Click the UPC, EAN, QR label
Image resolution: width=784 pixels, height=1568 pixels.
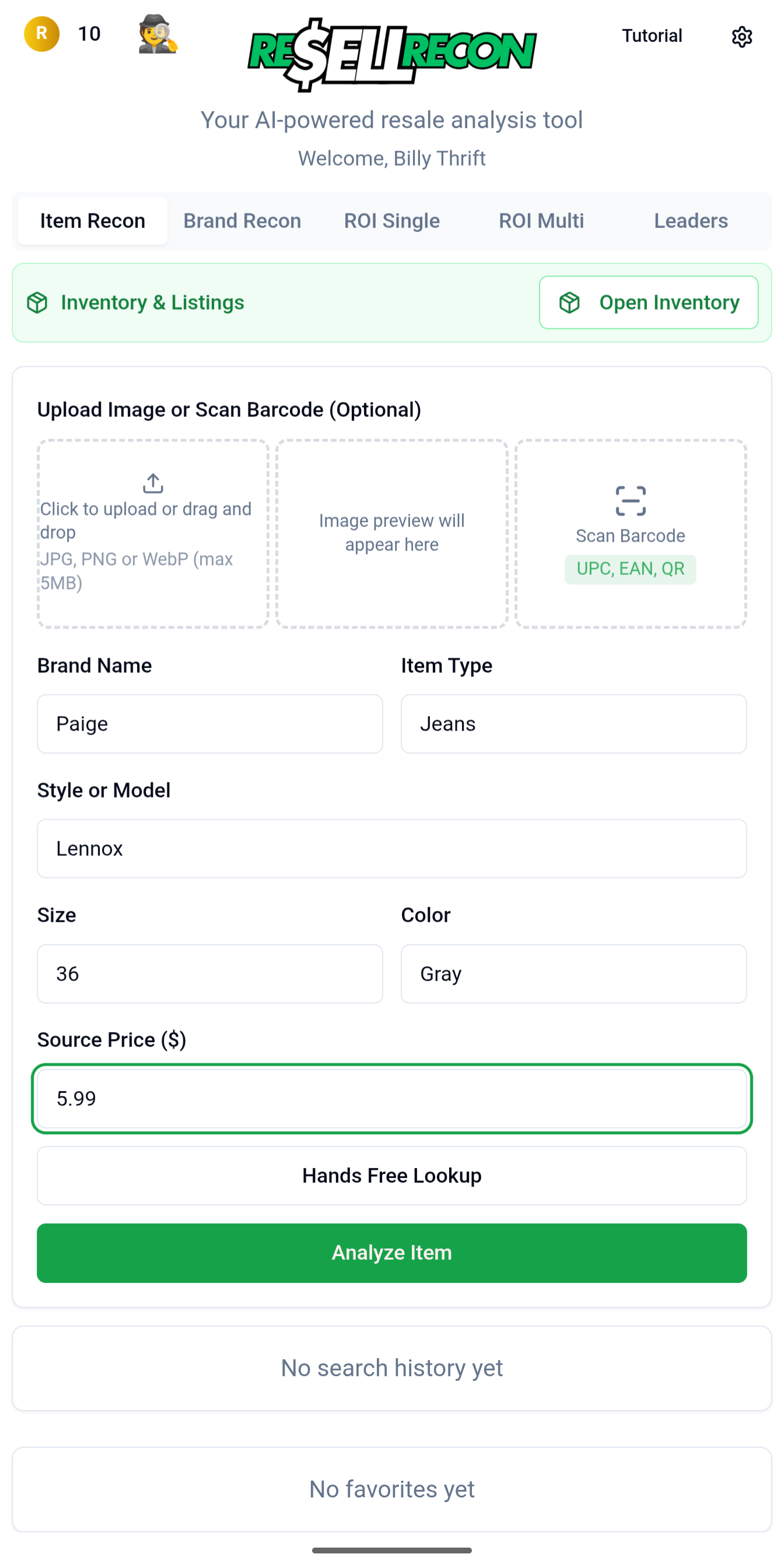(x=630, y=569)
